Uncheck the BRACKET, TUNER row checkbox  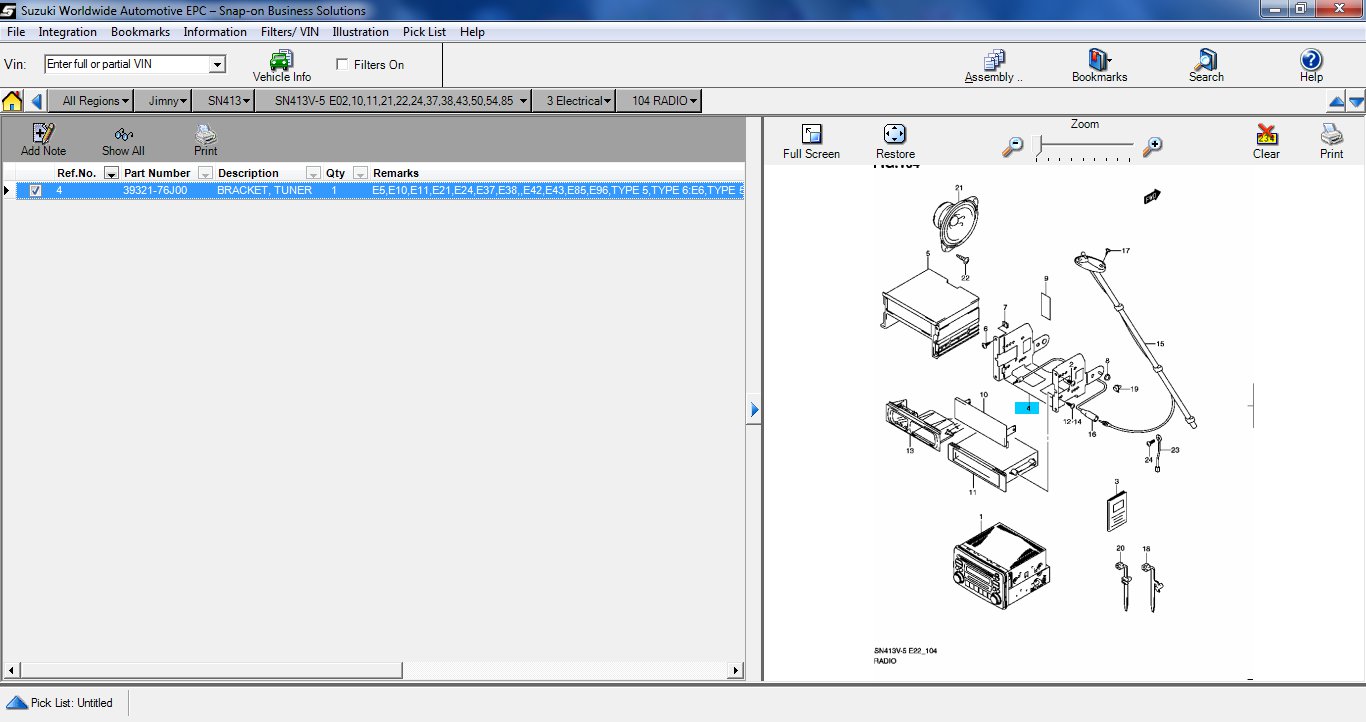pos(36,190)
